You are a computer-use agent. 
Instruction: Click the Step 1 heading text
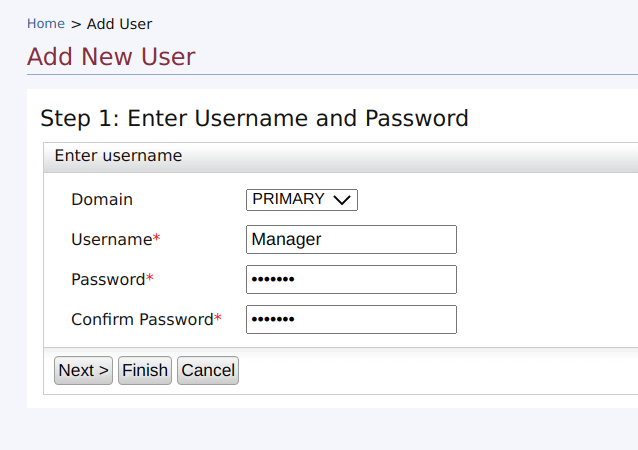pyautogui.click(x=254, y=118)
